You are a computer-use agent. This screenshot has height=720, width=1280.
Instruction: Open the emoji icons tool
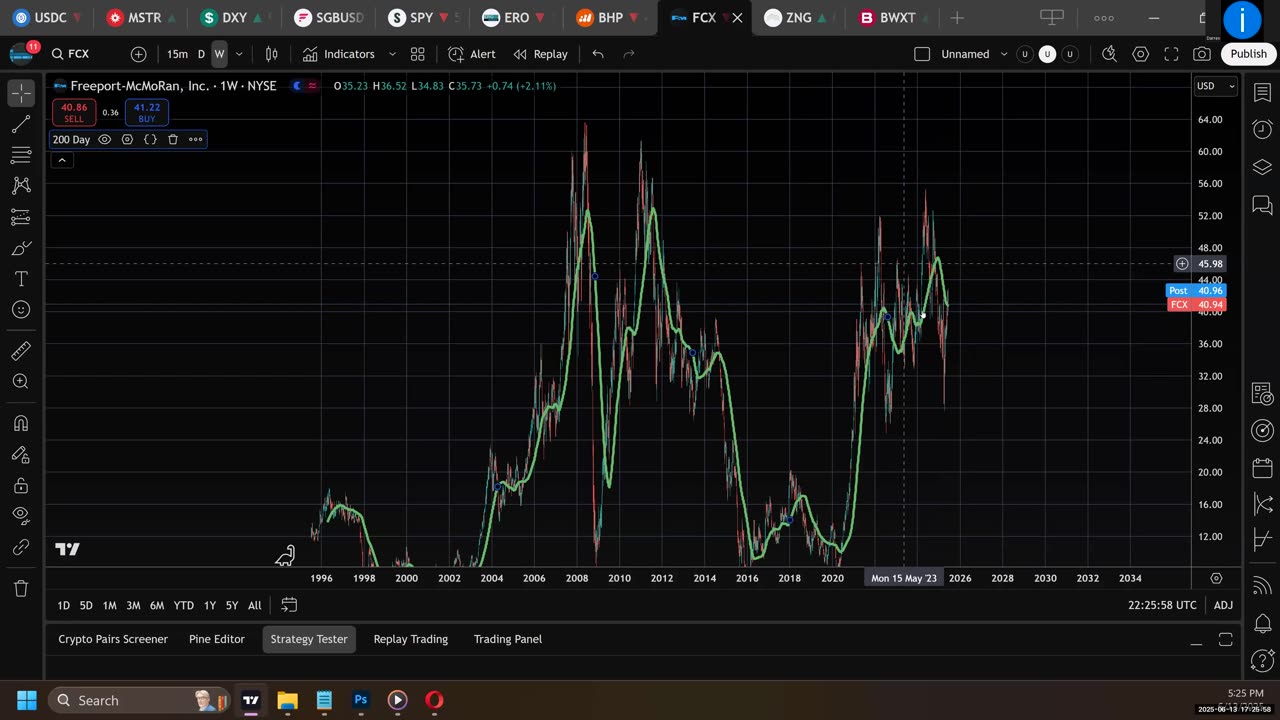click(x=21, y=310)
